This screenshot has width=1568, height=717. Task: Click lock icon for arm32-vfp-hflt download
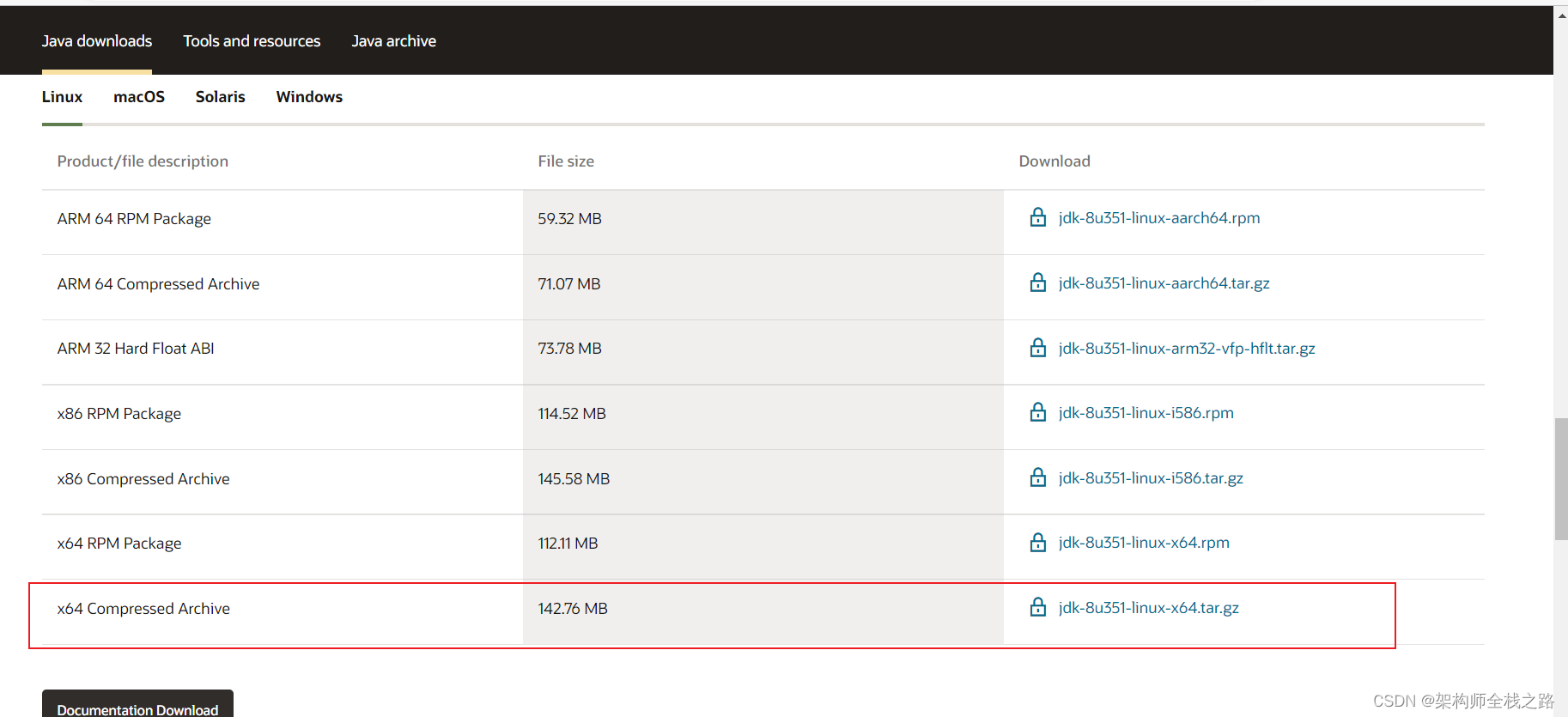click(x=1037, y=348)
